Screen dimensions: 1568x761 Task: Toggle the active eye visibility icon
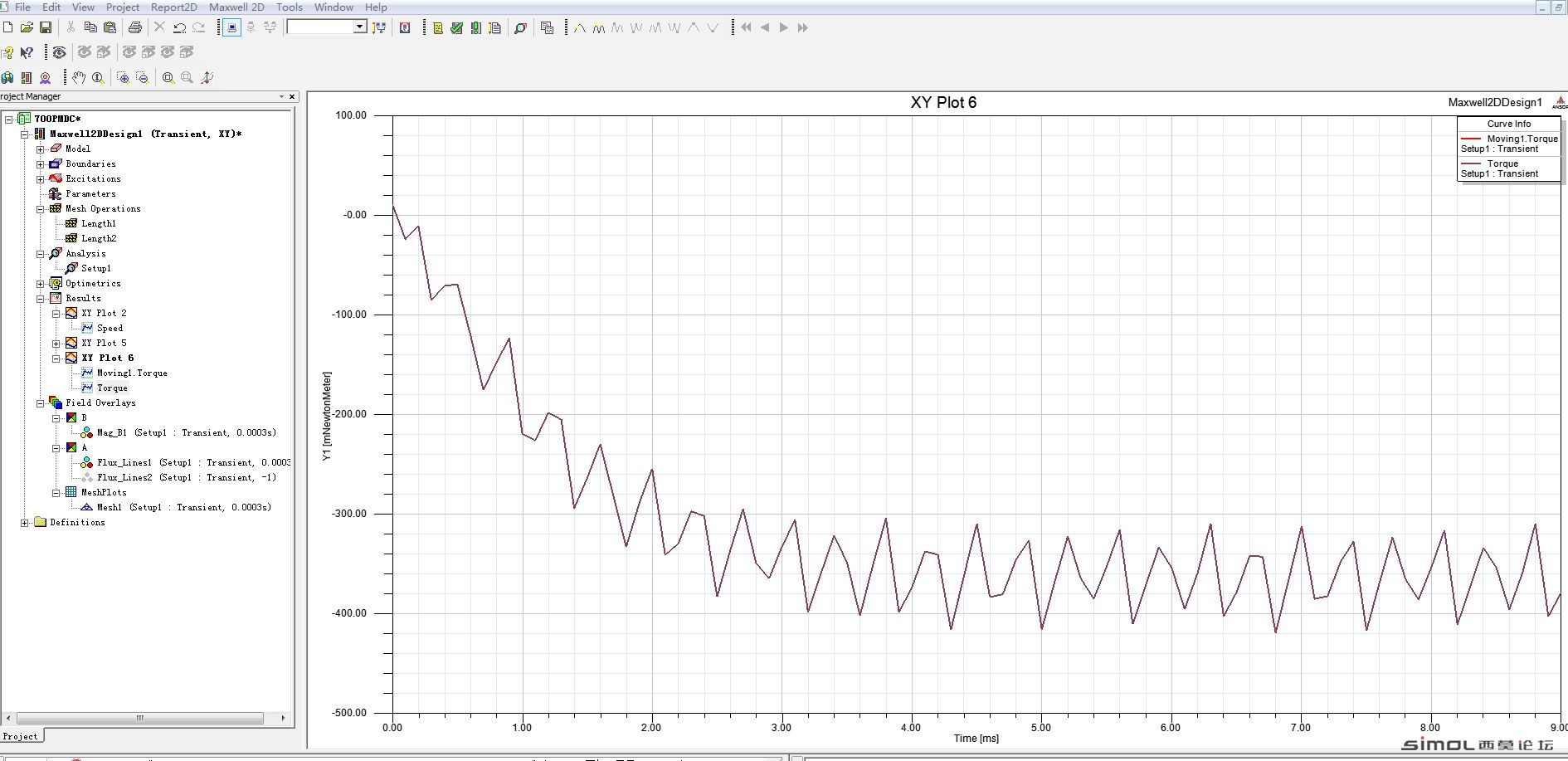point(59,52)
